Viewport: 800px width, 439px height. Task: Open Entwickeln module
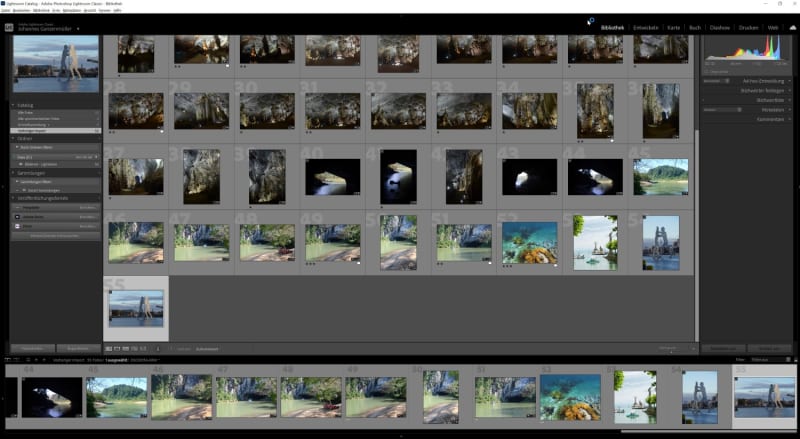645,28
